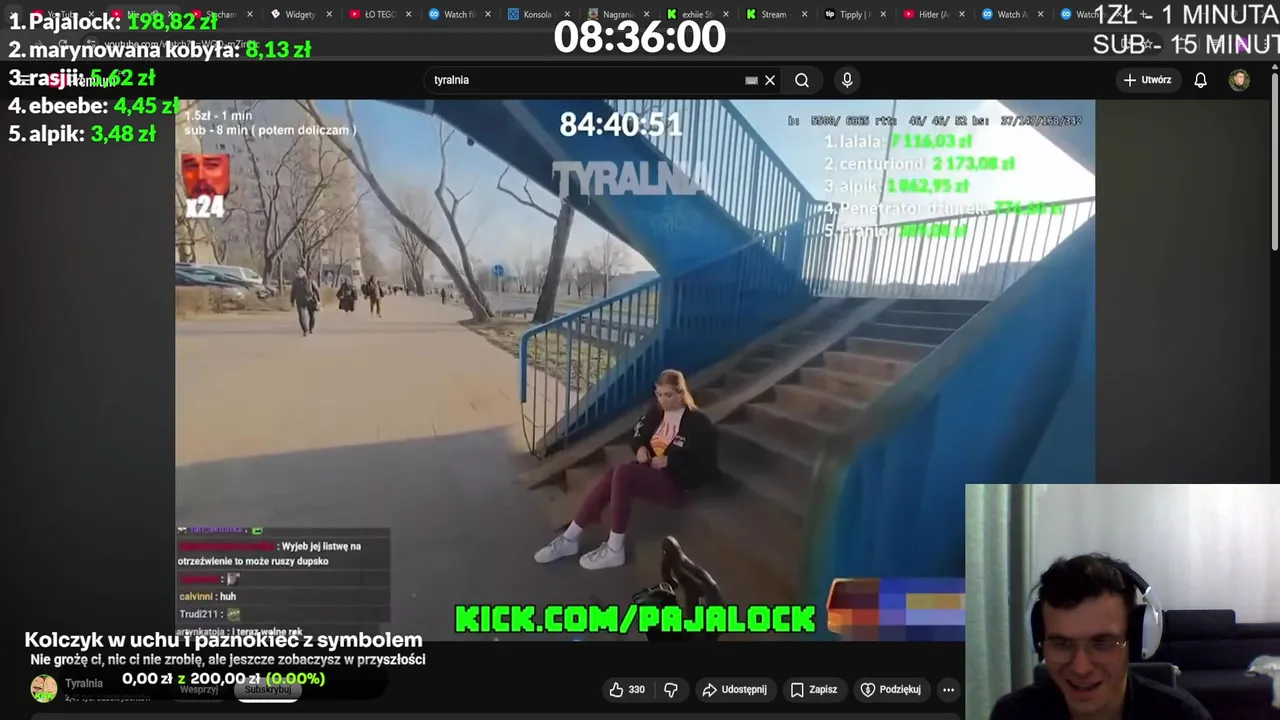Open the Tyralnia channel name link
This screenshot has height=720, width=1280.
pyautogui.click(x=84, y=683)
